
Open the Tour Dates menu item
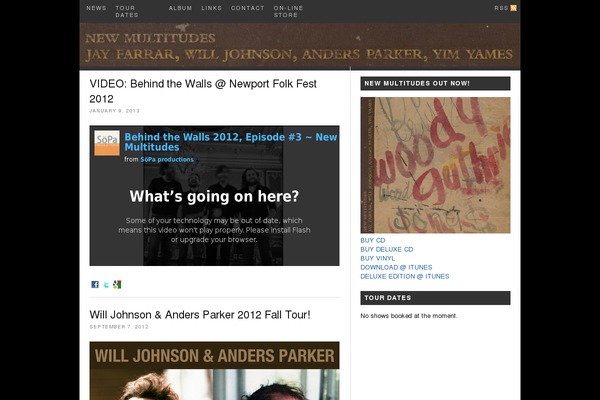(127, 11)
